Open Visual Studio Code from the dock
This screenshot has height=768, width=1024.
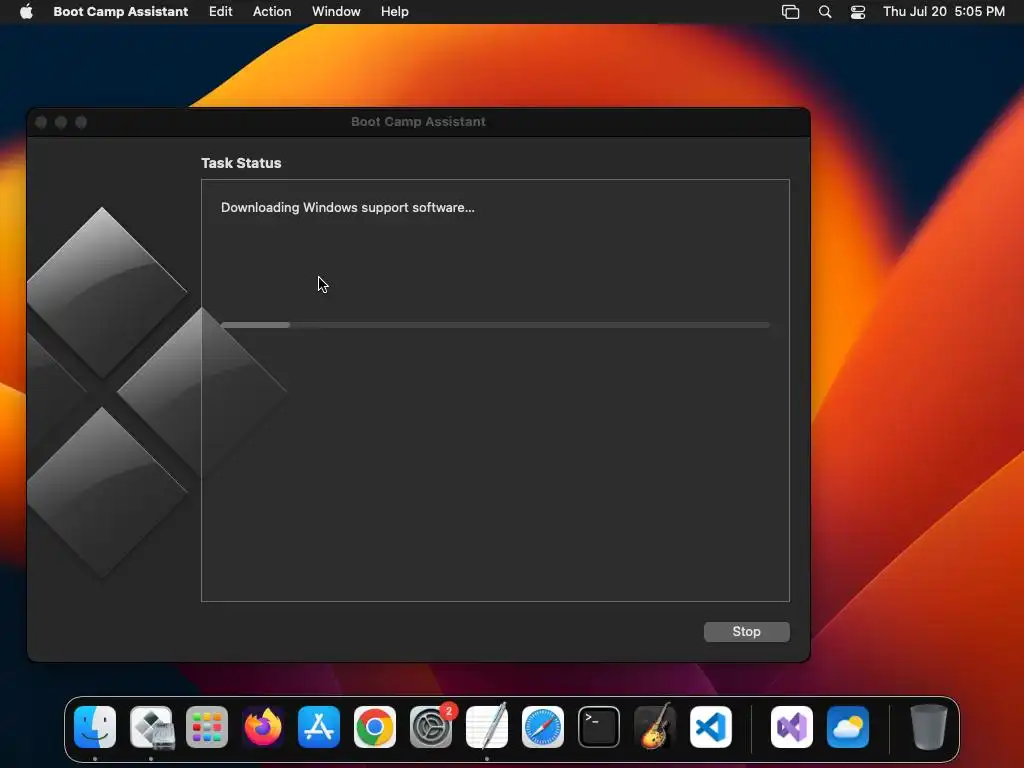[711, 727]
